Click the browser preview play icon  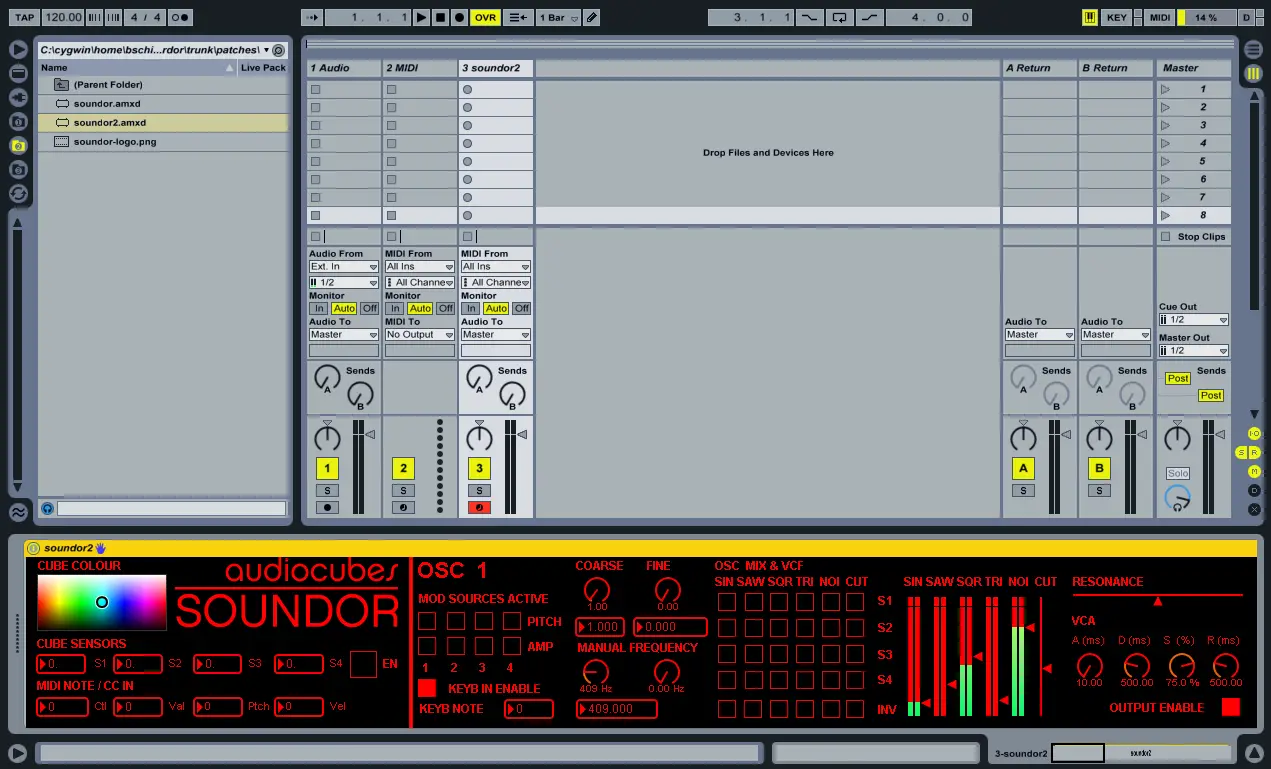click(x=18, y=49)
